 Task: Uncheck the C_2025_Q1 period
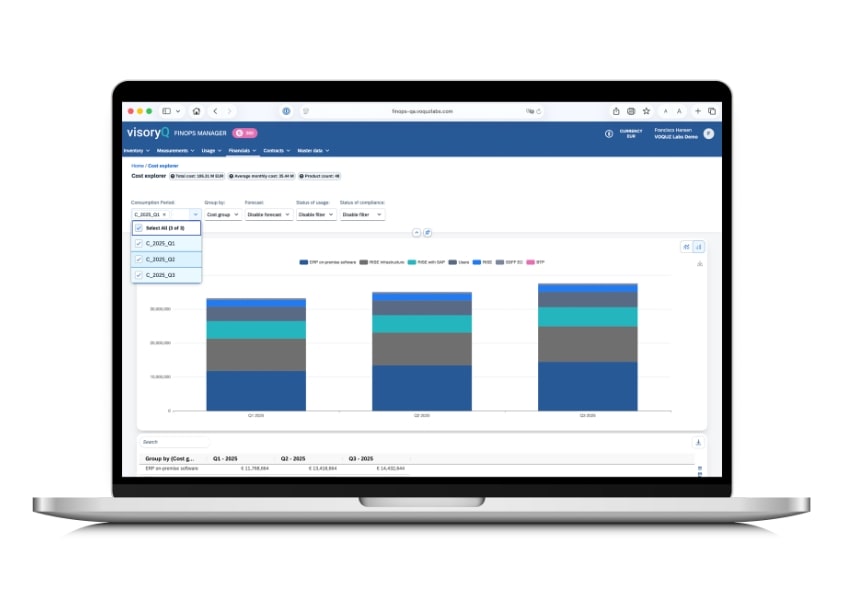click(139, 244)
